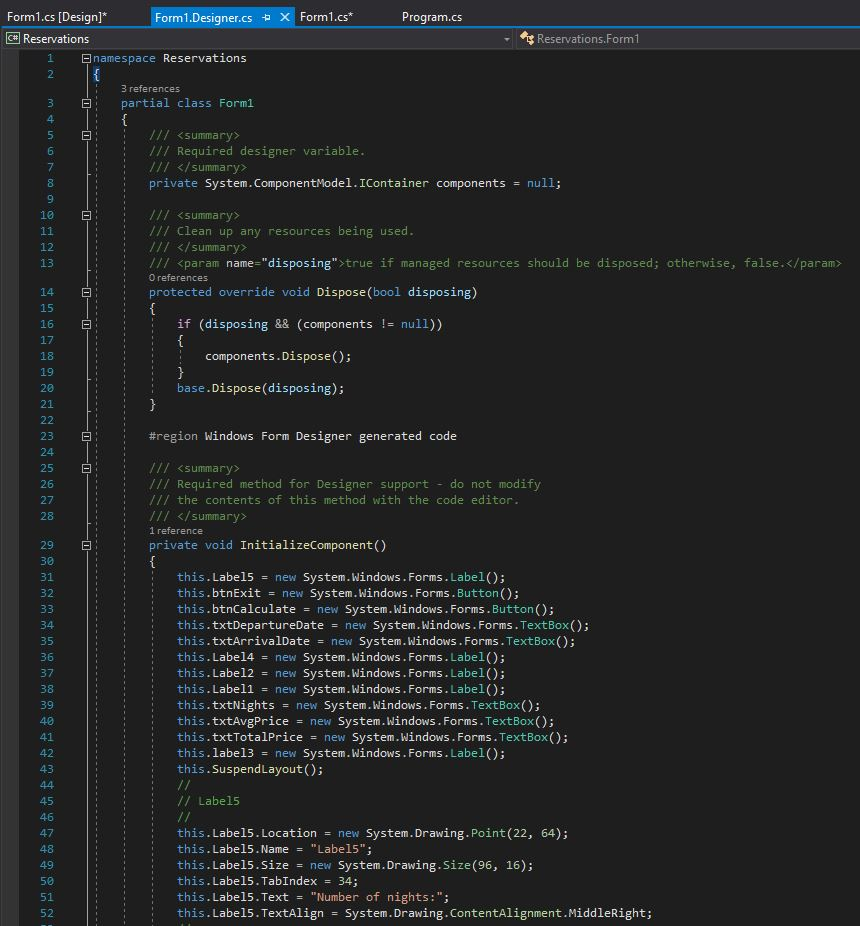
Task: Collapse the summary comment at line 25
Action: coord(86,468)
